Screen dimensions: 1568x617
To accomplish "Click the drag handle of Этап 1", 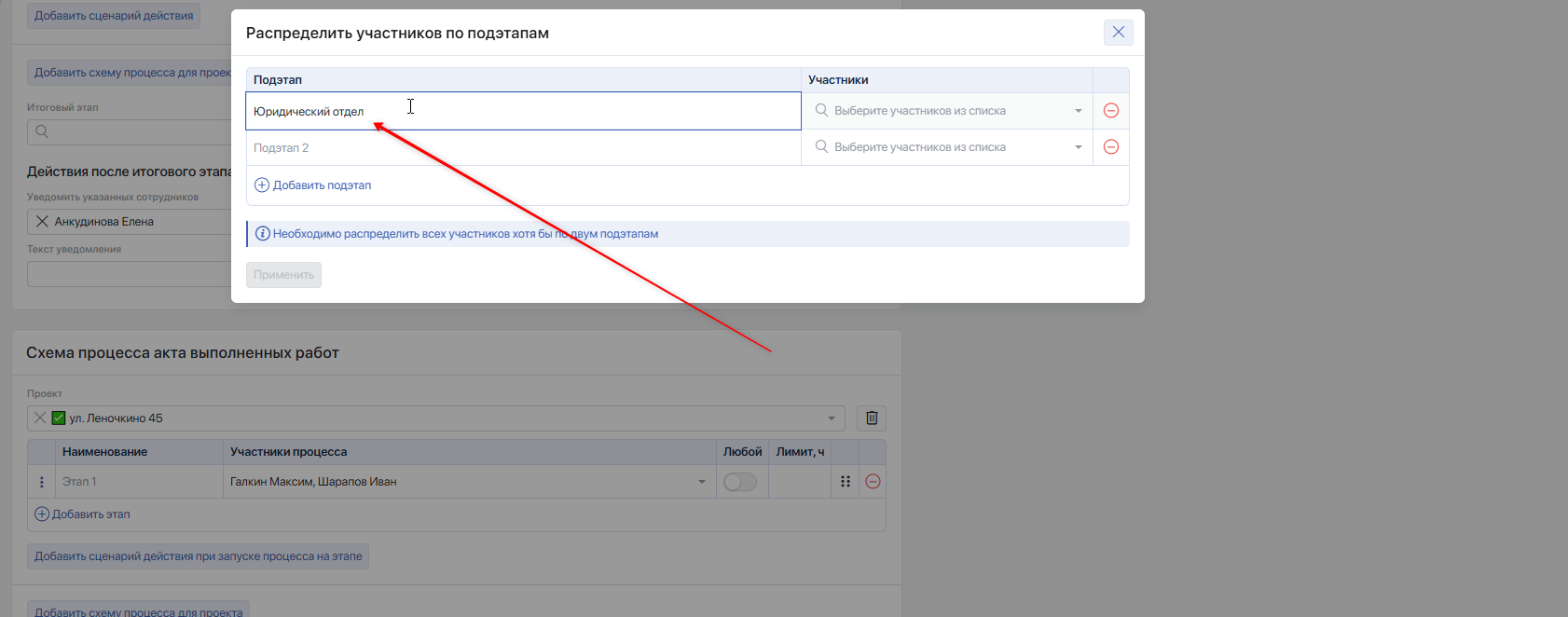I will point(846,482).
